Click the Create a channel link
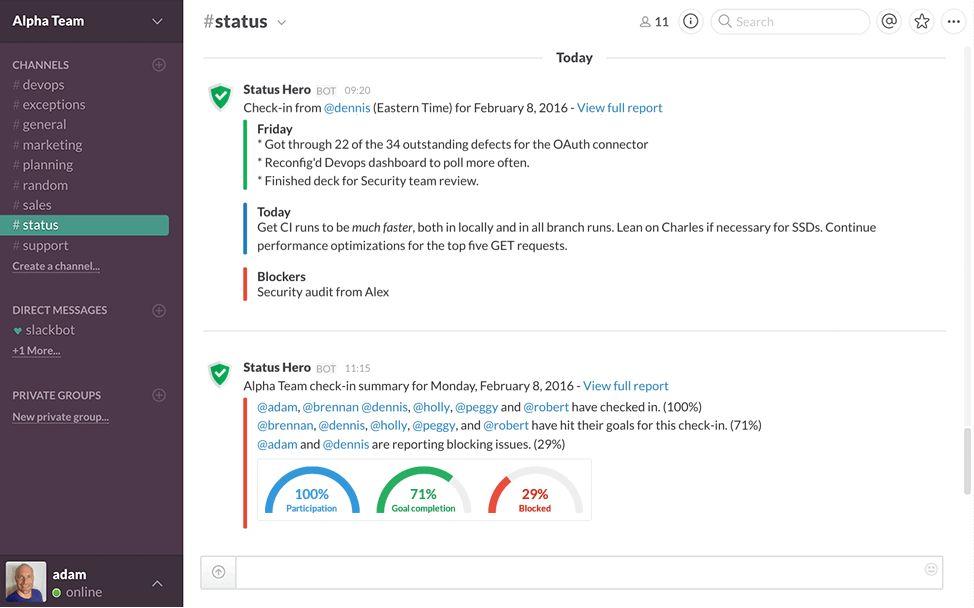The height and width of the screenshot is (608, 974). point(56,266)
